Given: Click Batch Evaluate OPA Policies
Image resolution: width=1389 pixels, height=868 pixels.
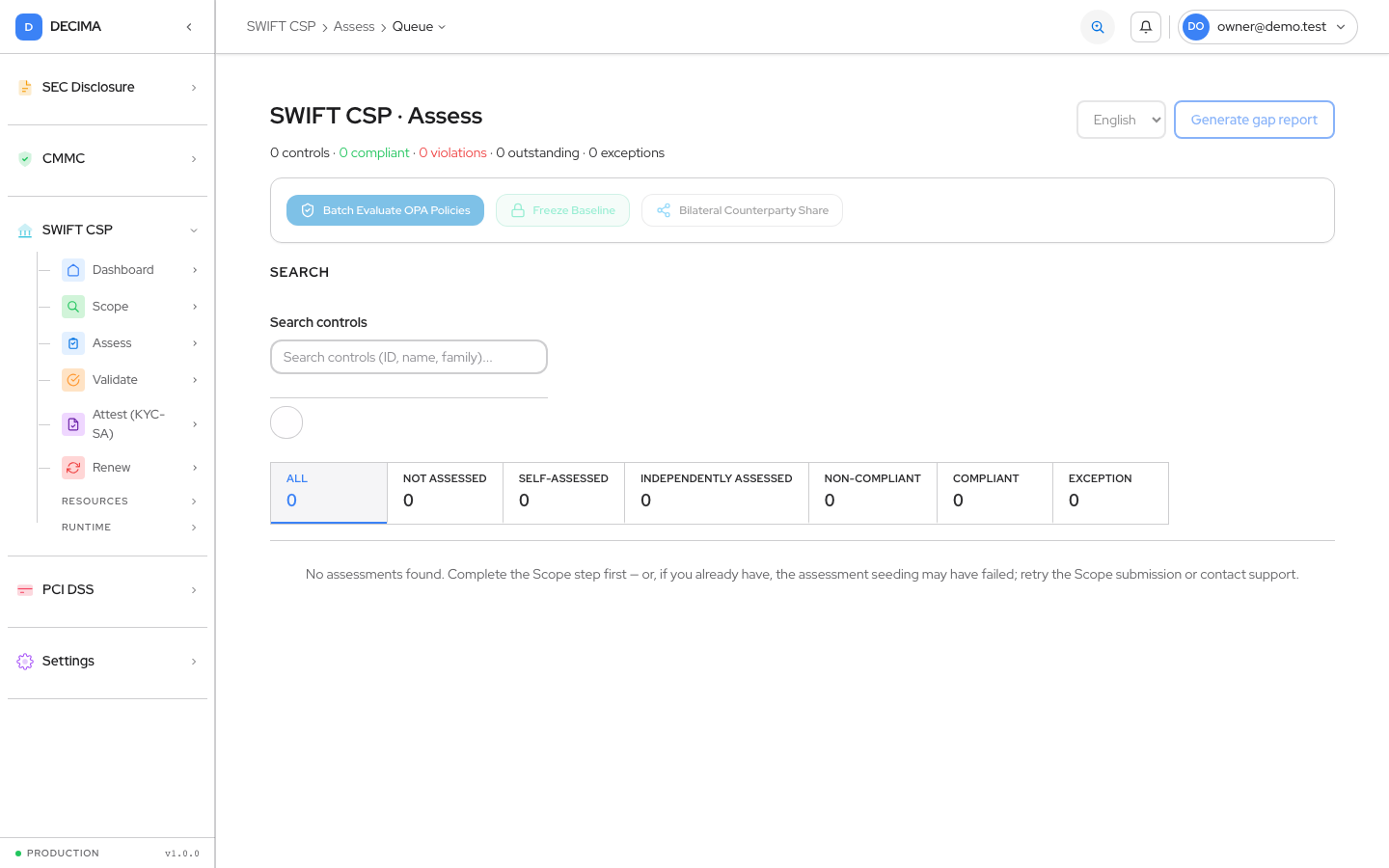Looking at the screenshot, I should coord(385,210).
